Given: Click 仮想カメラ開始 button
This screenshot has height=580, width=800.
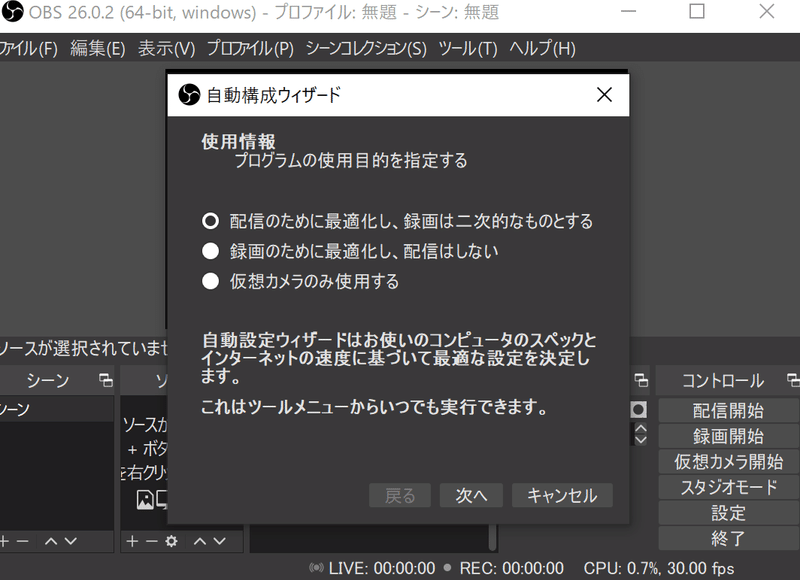Looking at the screenshot, I should click(729, 462).
